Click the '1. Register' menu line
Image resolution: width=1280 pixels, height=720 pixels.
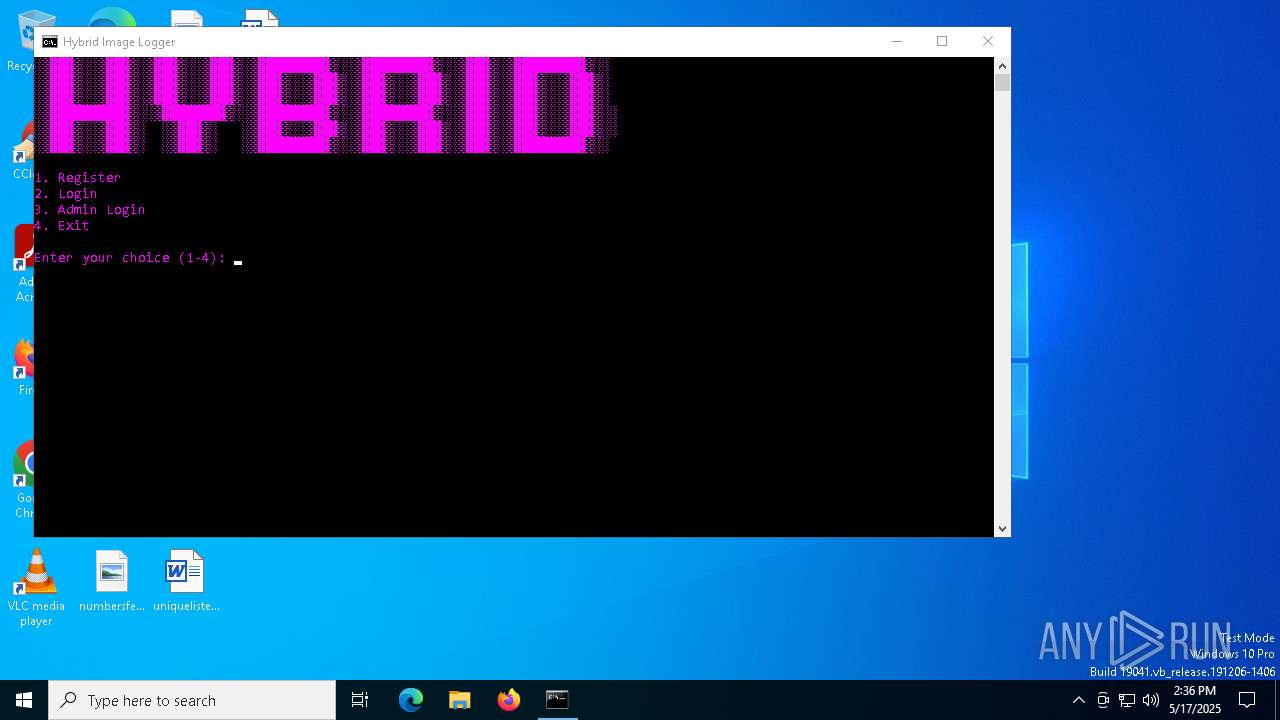77,177
